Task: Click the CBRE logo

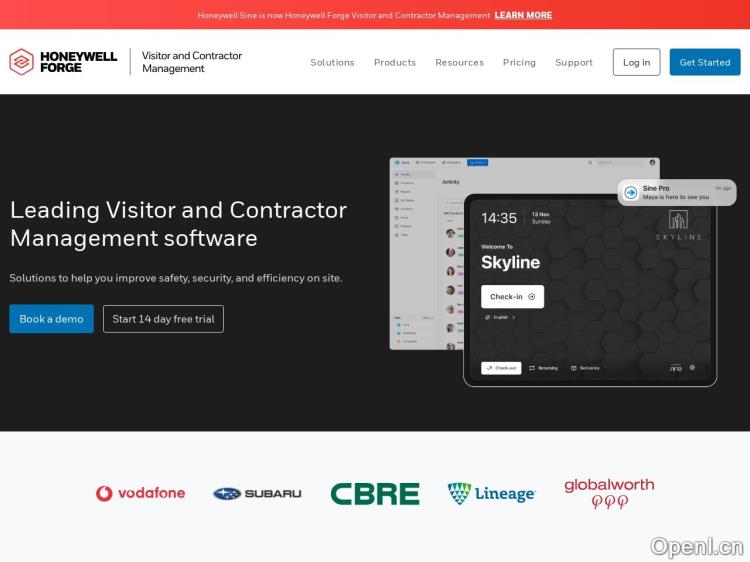Action: pos(375,493)
